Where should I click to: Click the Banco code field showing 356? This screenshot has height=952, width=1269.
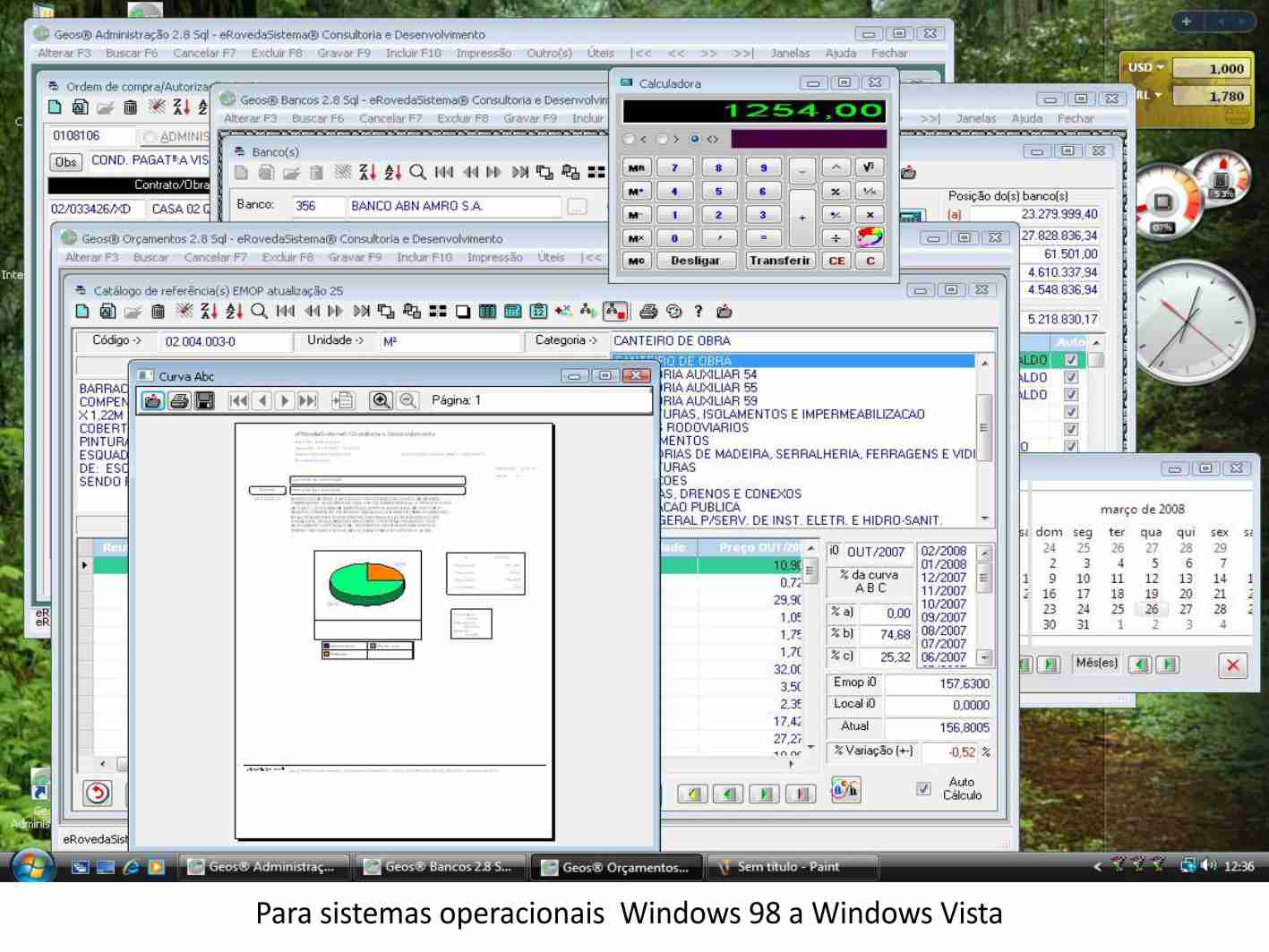(x=317, y=206)
